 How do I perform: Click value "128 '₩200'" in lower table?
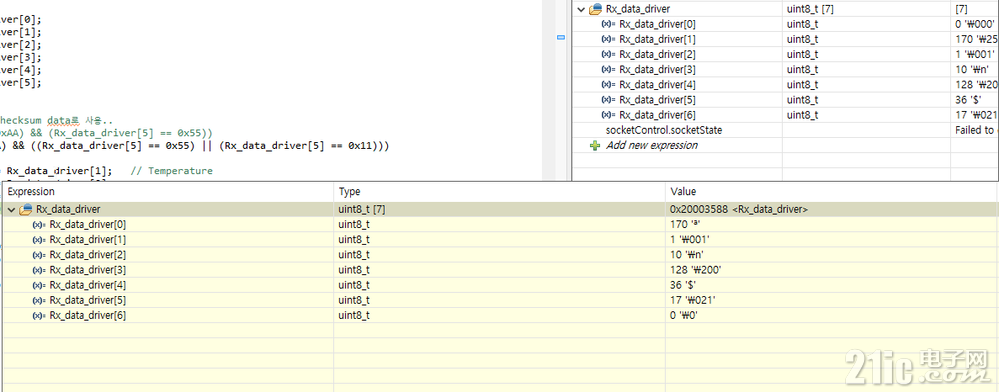695,270
